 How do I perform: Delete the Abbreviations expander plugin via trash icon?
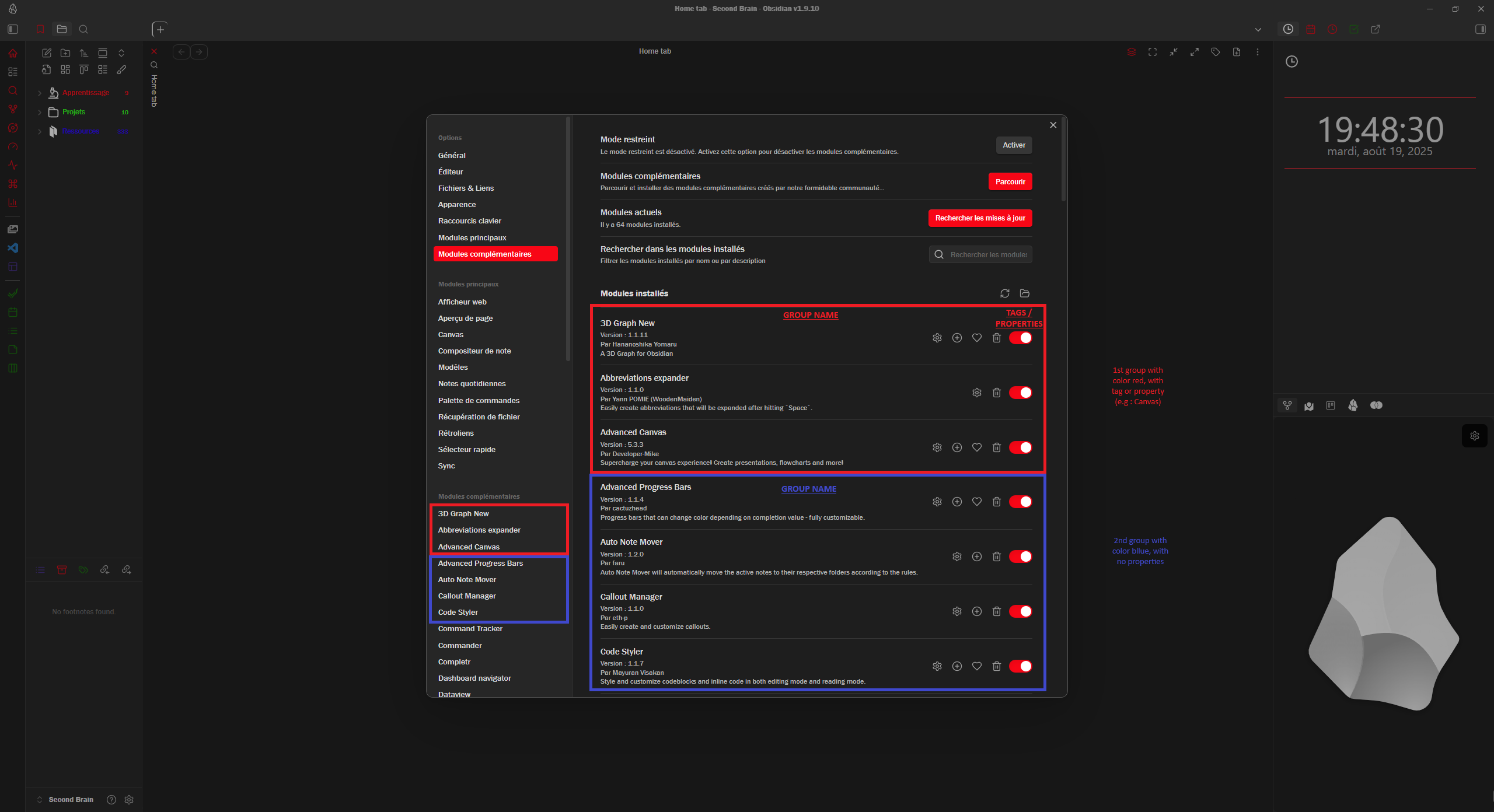(x=996, y=393)
